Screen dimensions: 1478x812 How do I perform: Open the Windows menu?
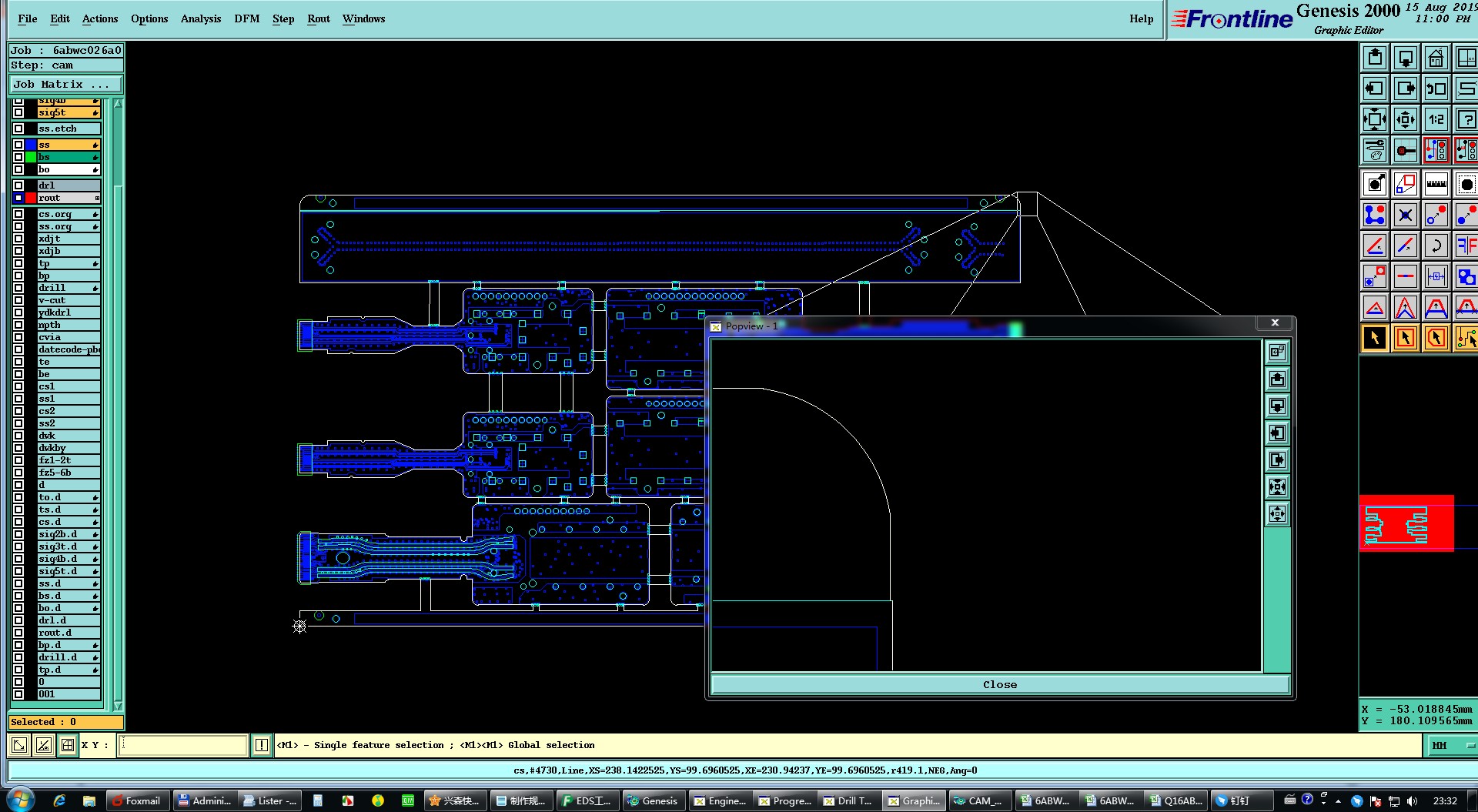tap(364, 18)
